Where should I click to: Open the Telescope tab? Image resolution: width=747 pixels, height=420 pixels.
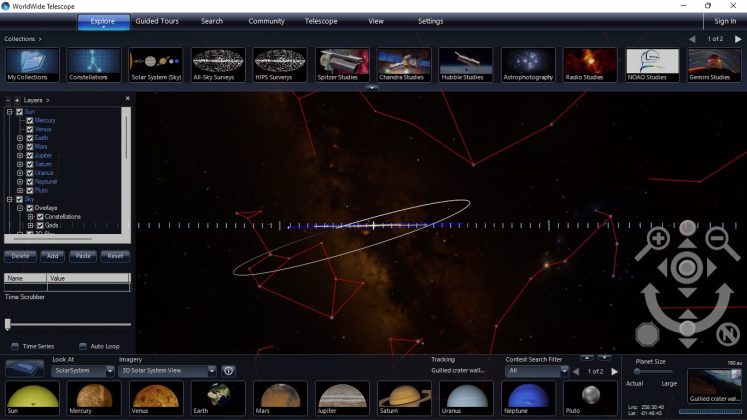321,21
